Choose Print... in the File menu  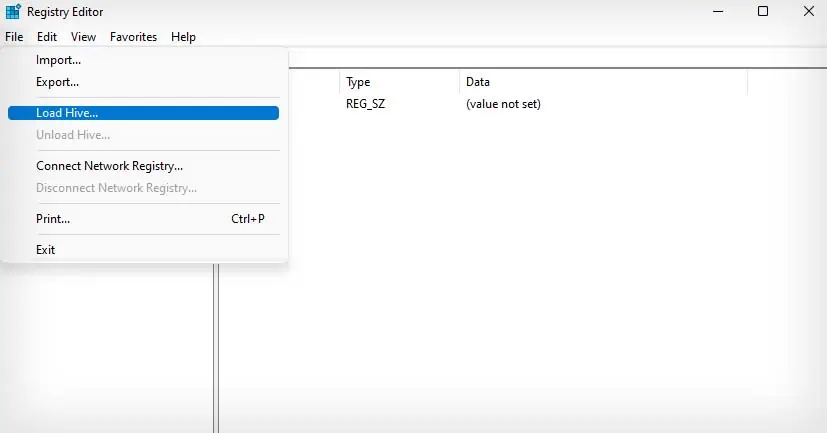pyautogui.click(x=143, y=219)
